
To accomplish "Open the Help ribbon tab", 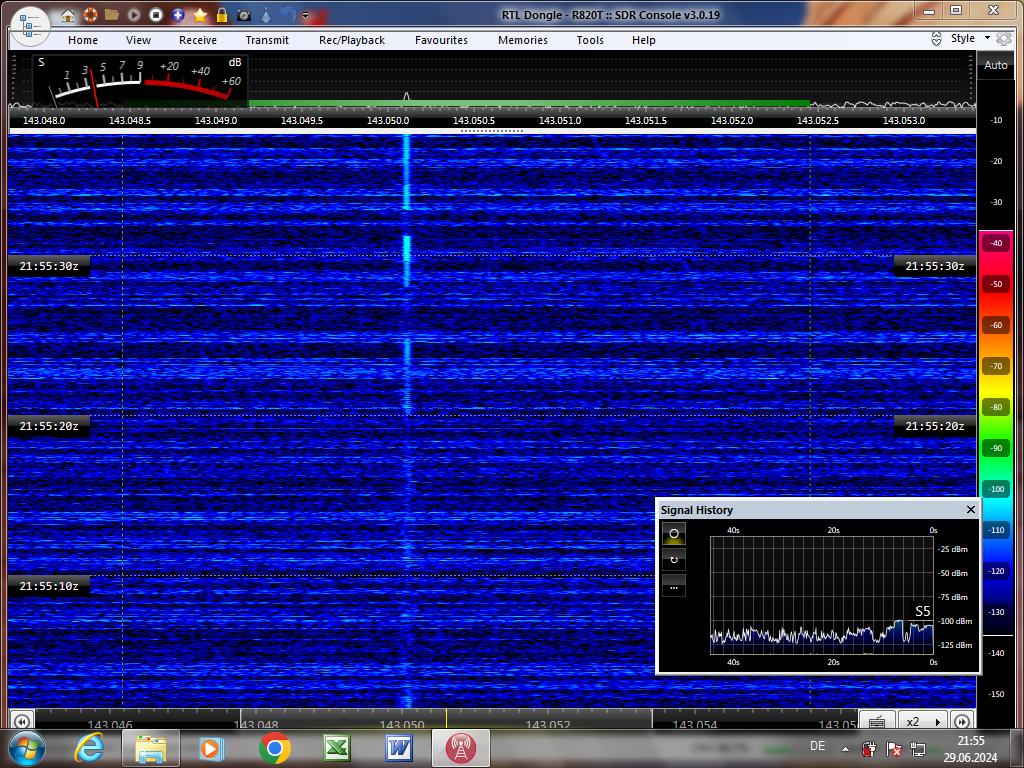I will coord(644,40).
